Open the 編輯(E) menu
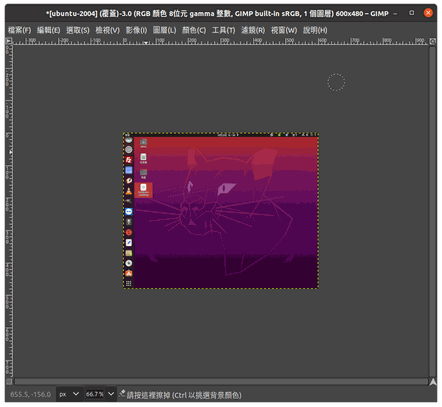Screen dimensions: 442x407 [49, 30]
